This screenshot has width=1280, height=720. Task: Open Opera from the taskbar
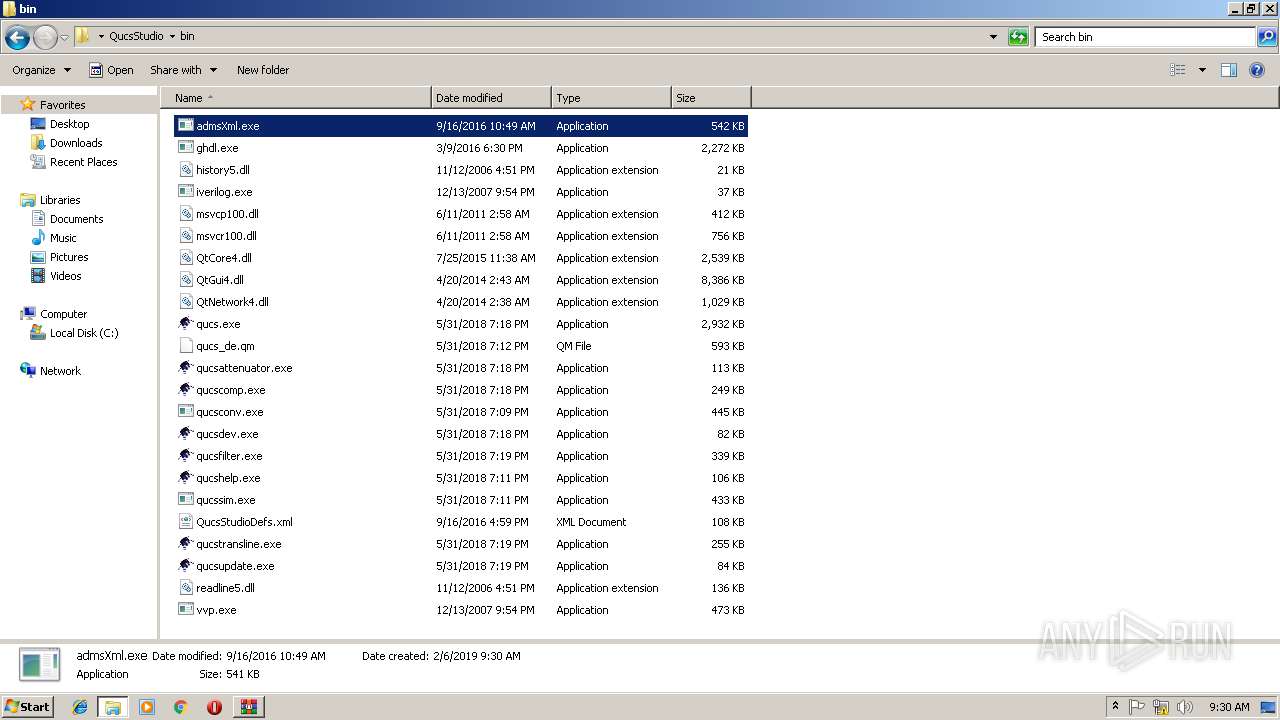[214, 707]
